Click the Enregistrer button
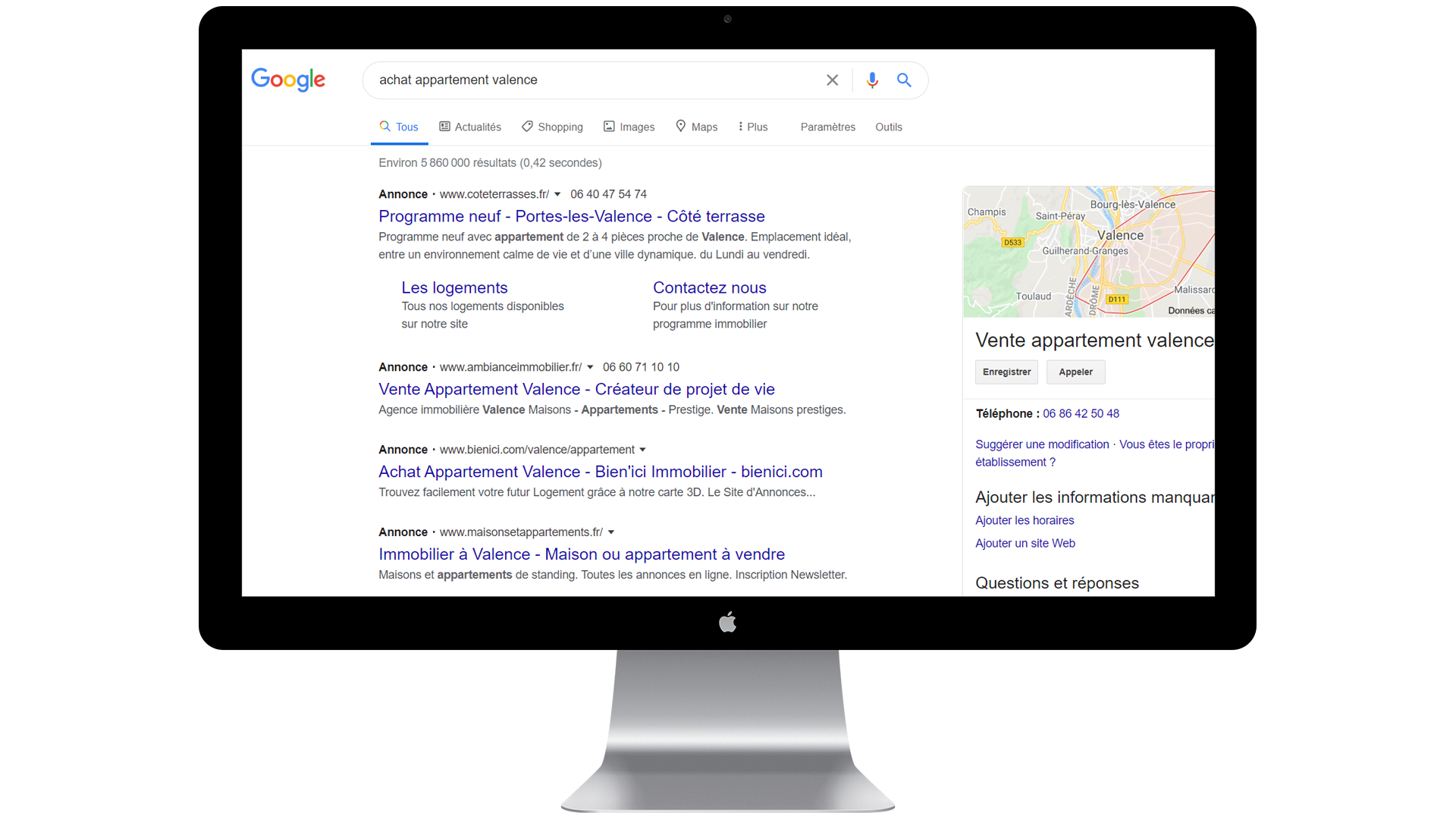The height and width of the screenshot is (819, 1456). (x=1006, y=372)
